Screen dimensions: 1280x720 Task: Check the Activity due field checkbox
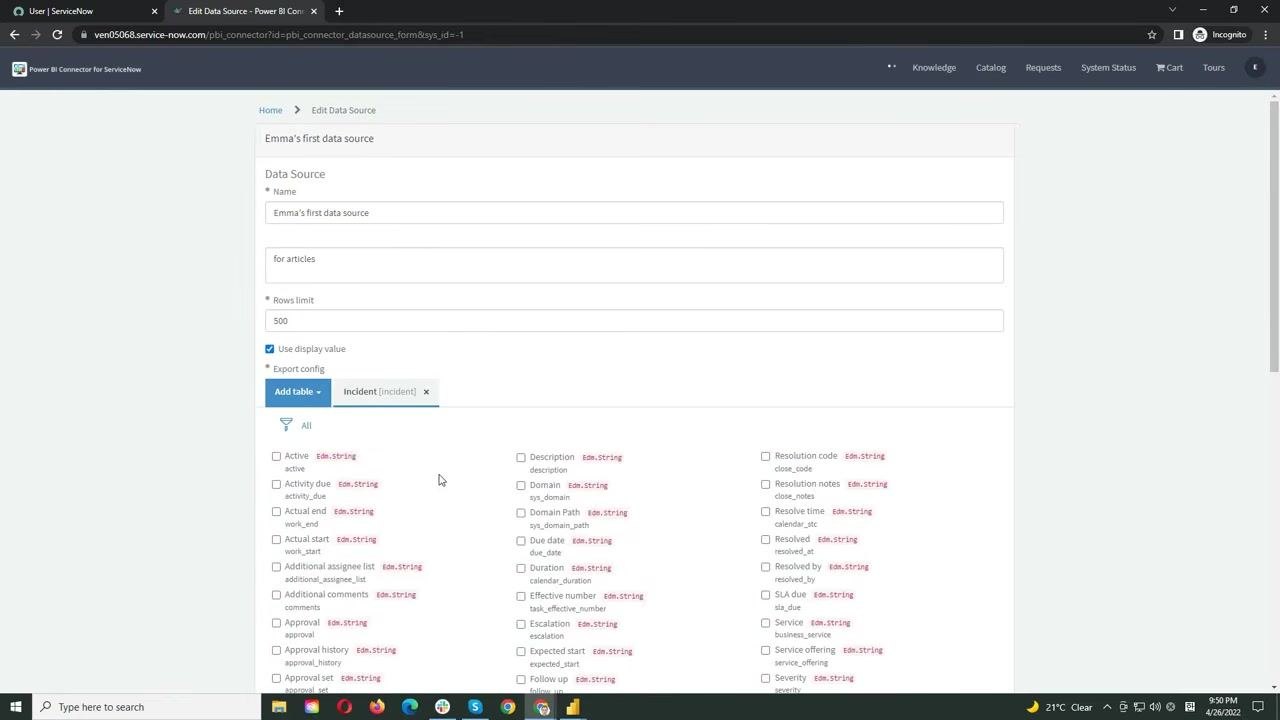pyautogui.click(x=276, y=484)
